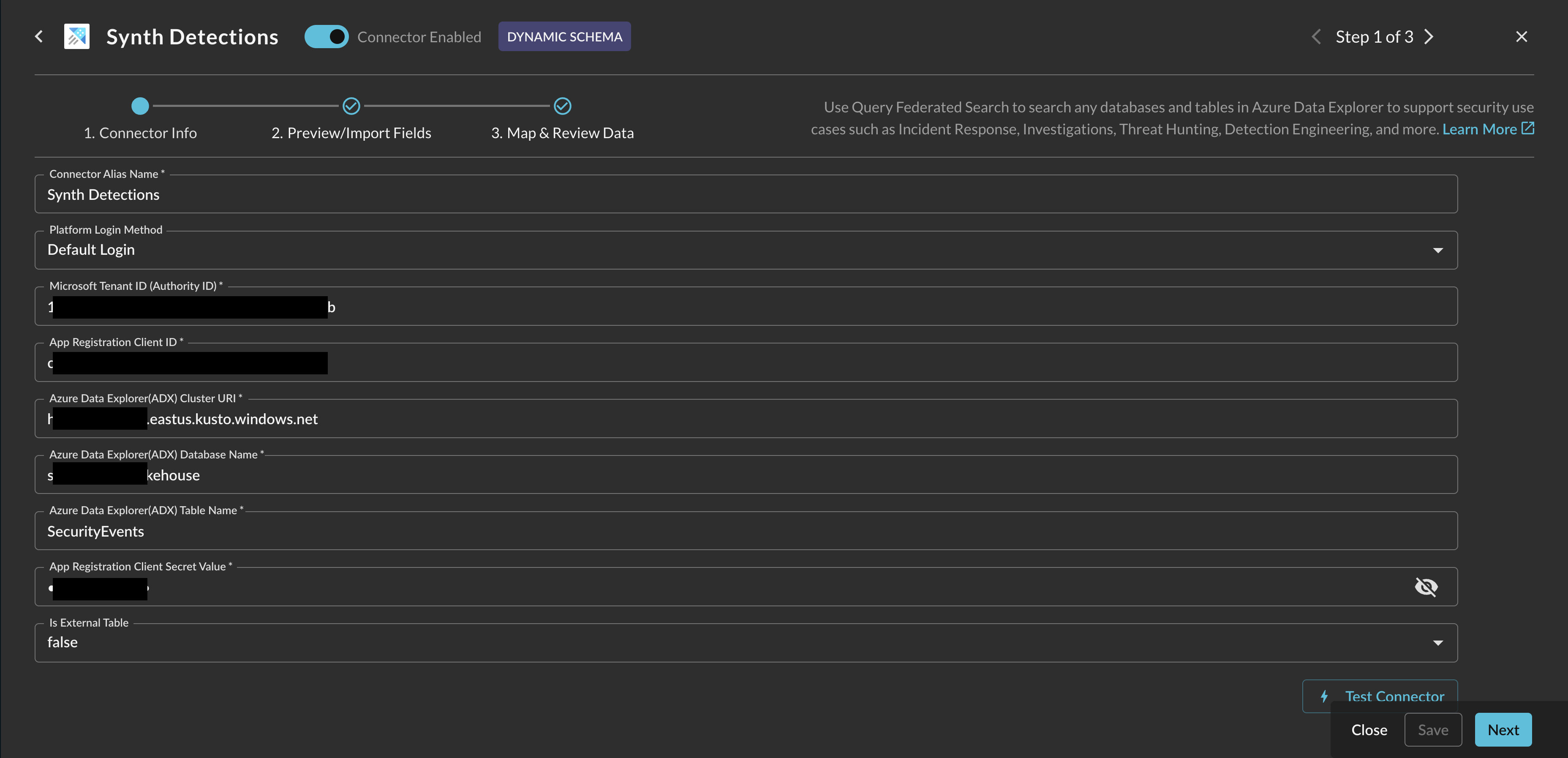This screenshot has height=758, width=1568.
Task: Toggle secret visibility eye icon
Action: pos(1426,587)
